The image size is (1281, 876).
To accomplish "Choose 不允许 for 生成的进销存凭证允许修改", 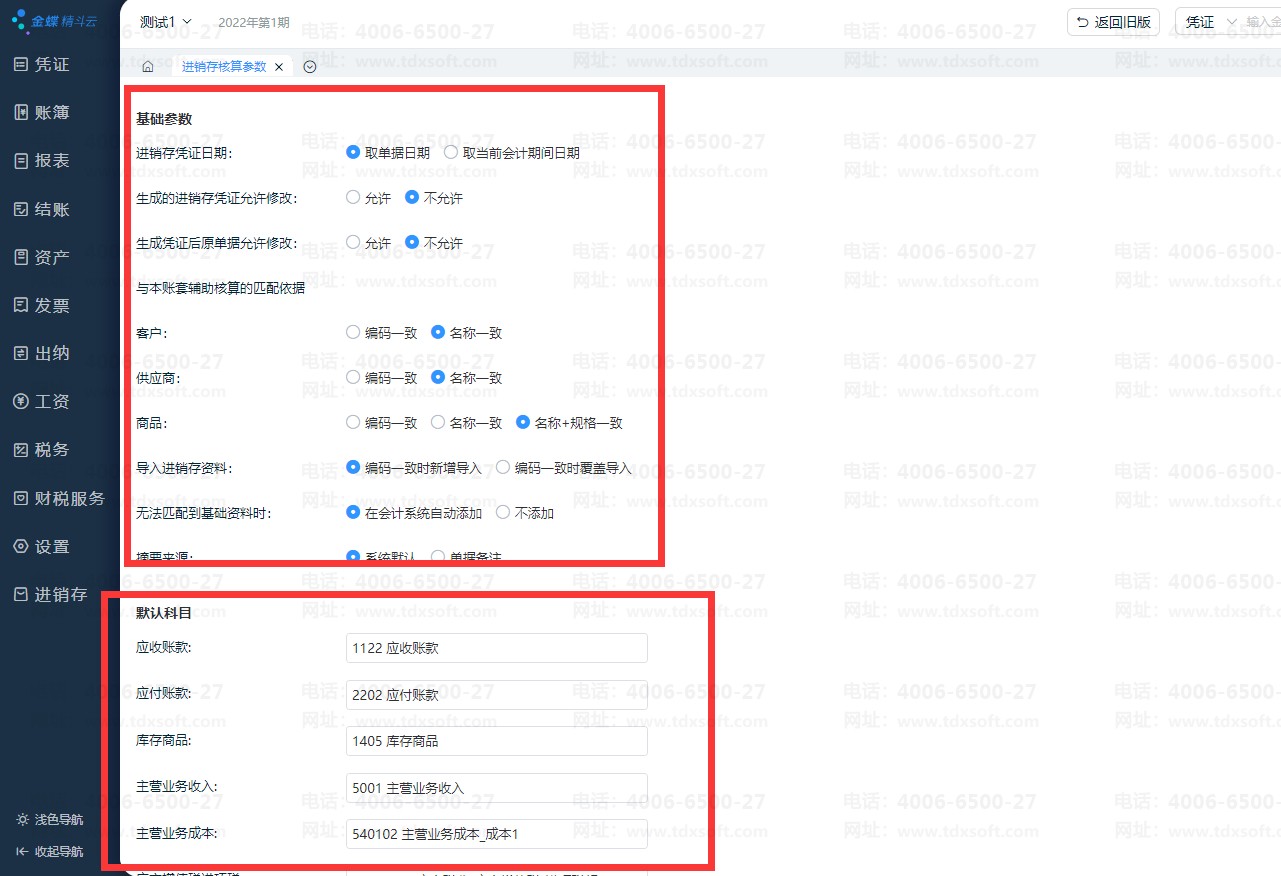I will click(434, 198).
